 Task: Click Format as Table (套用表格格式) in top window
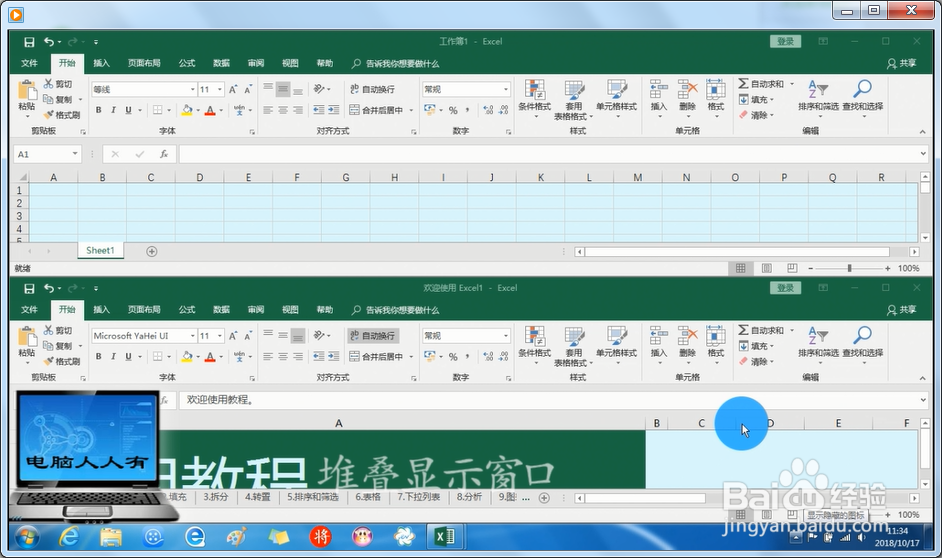tap(573, 100)
